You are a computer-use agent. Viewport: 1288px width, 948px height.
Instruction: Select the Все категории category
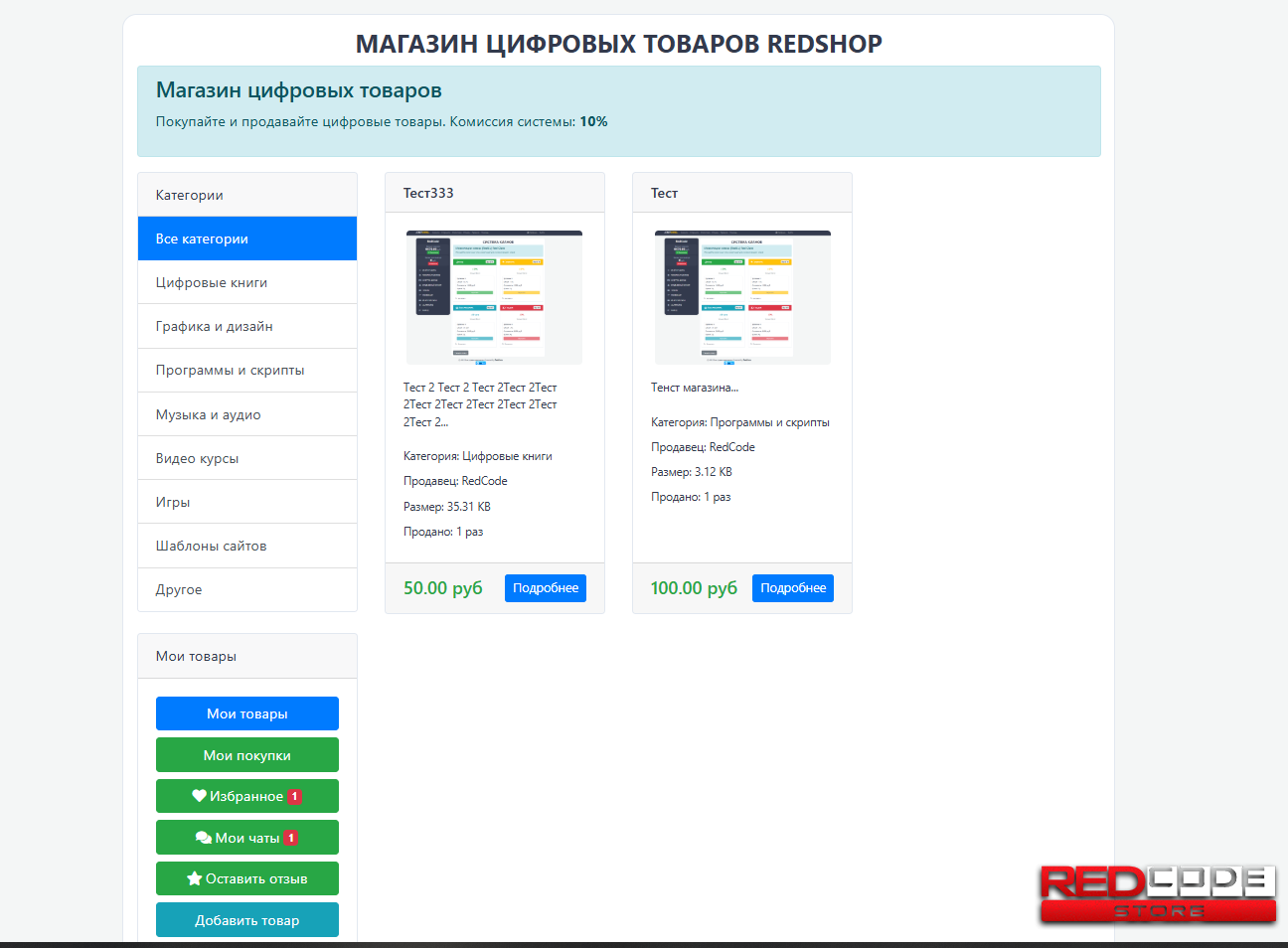pos(246,238)
